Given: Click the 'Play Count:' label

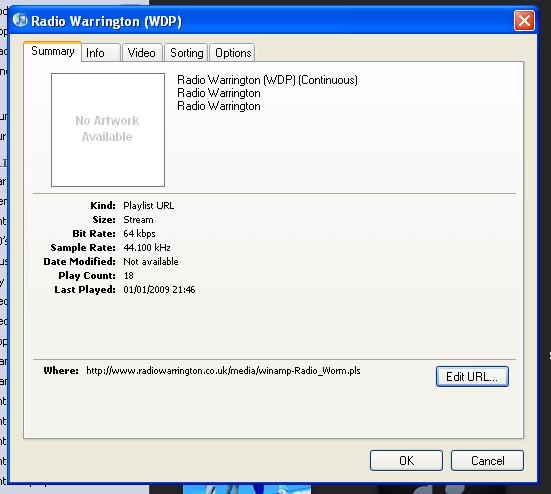Looking at the screenshot, I should [x=87, y=276].
